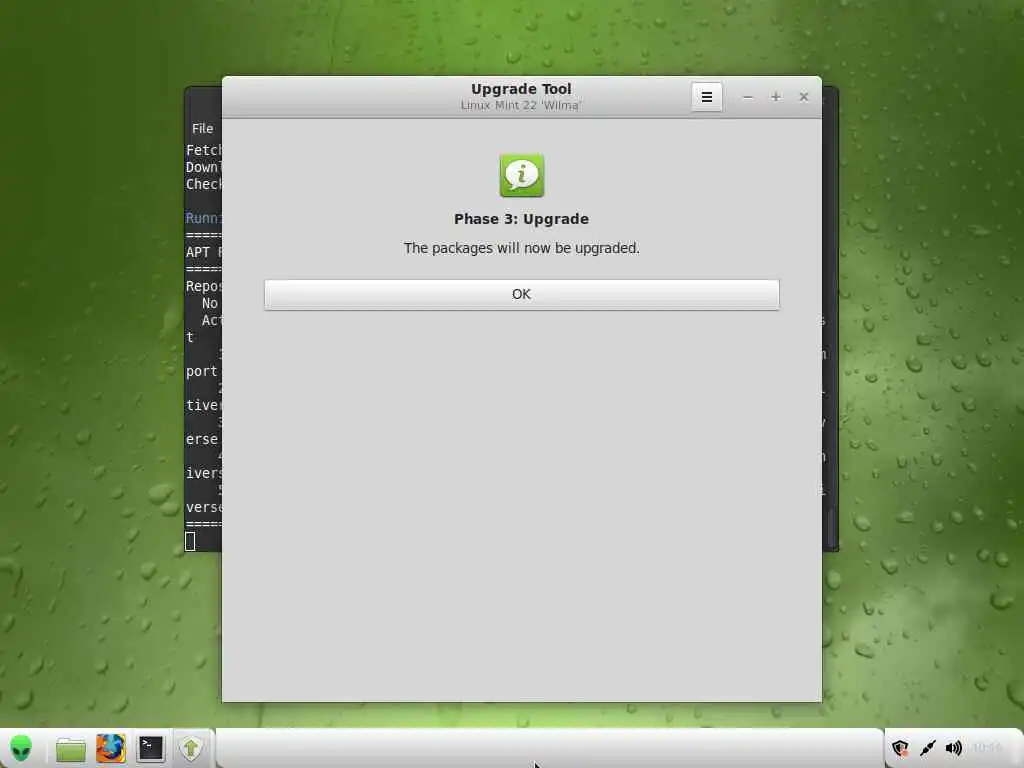Click the "Phase 3: Upgrade" heading
Image resolution: width=1024 pixels, height=768 pixels.
click(x=521, y=219)
